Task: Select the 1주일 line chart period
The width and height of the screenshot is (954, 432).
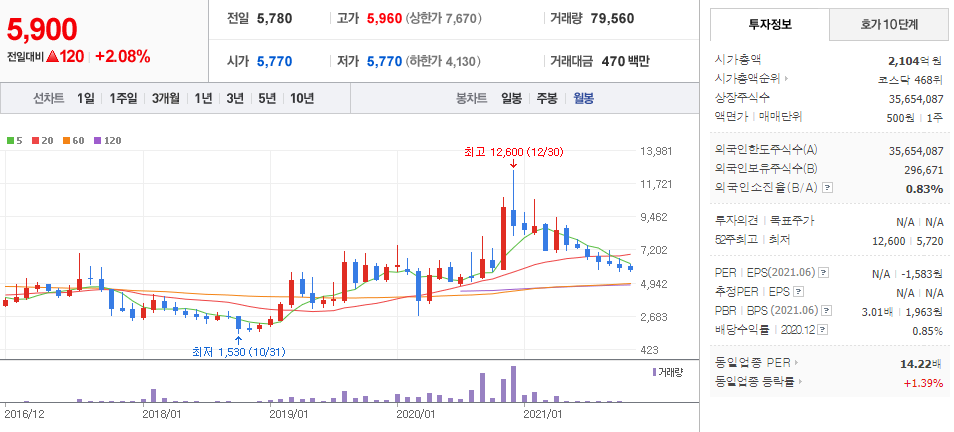Action: pyautogui.click(x=124, y=99)
